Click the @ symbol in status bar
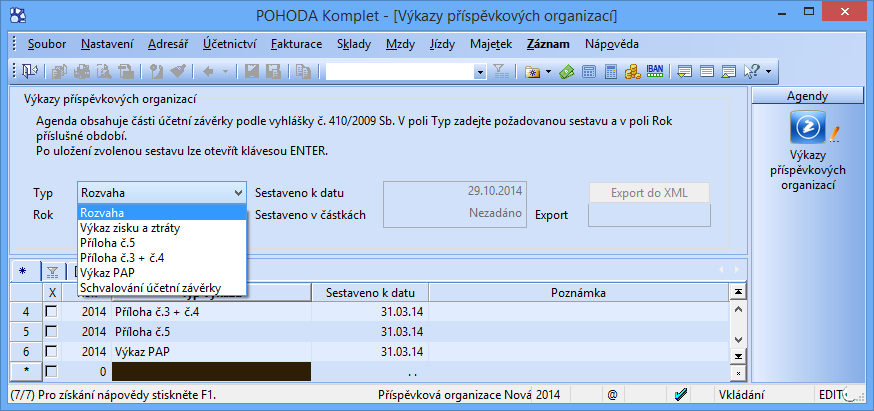Image resolution: width=874 pixels, height=411 pixels. [x=613, y=395]
